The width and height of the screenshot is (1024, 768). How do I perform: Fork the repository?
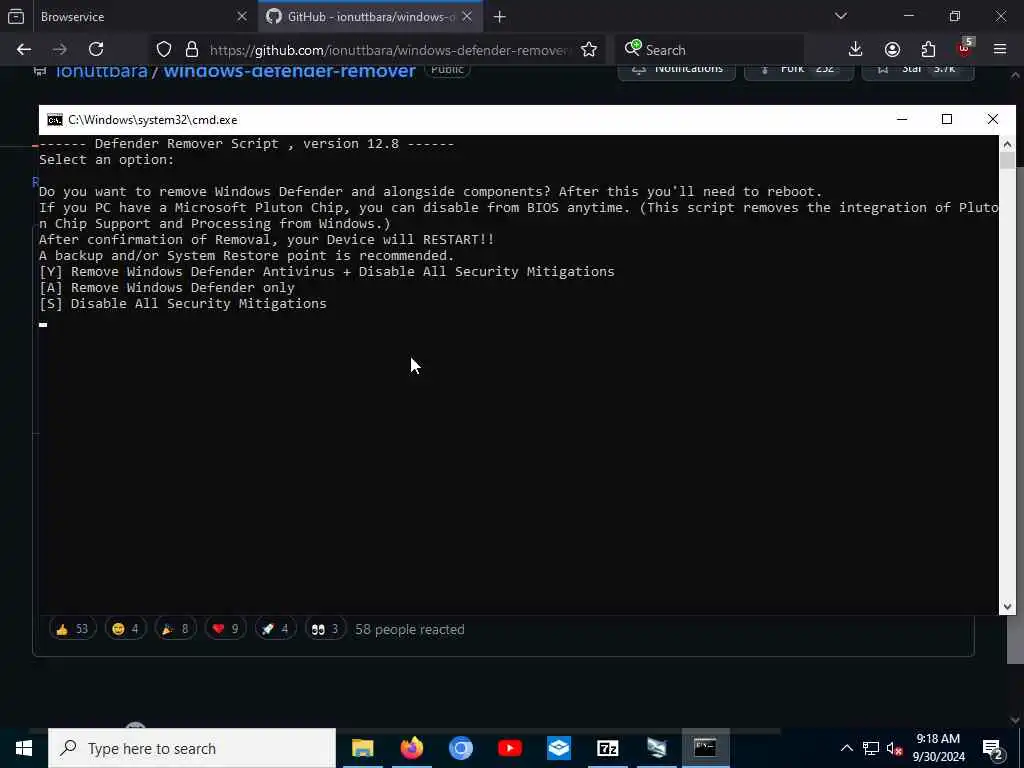[x=798, y=71]
